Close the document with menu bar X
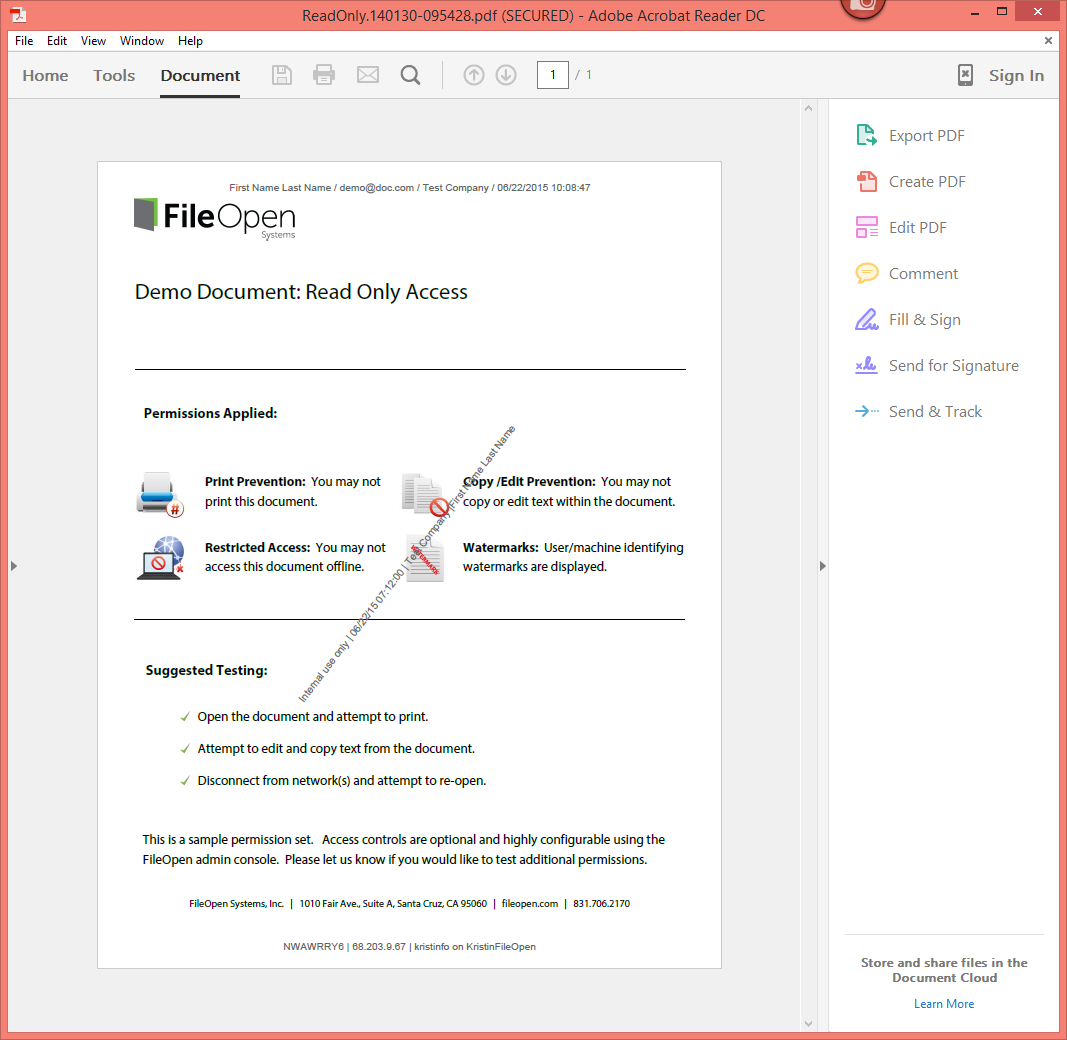The width and height of the screenshot is (1067, 1040). [x=1048, y=41]
